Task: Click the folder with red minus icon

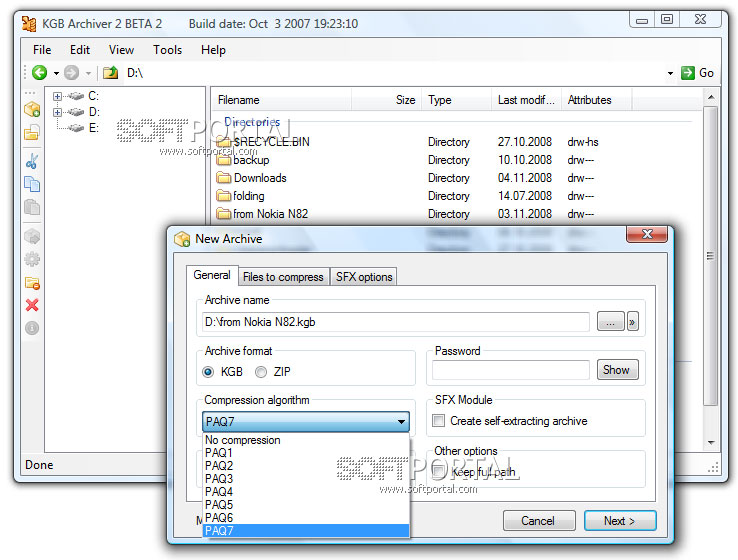Action: click(x=32, y=282)
